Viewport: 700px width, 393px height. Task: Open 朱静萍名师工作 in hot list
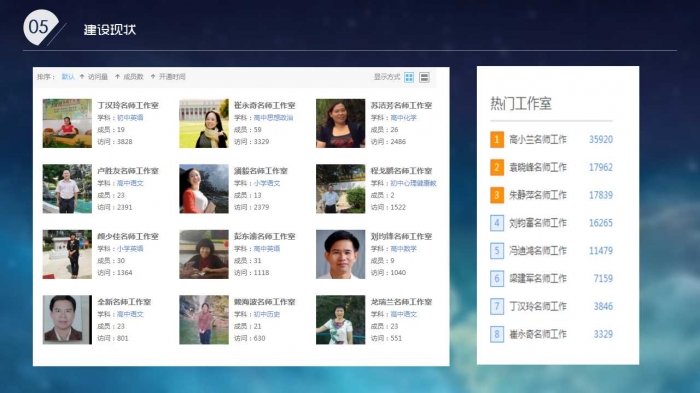pos(538,195)
